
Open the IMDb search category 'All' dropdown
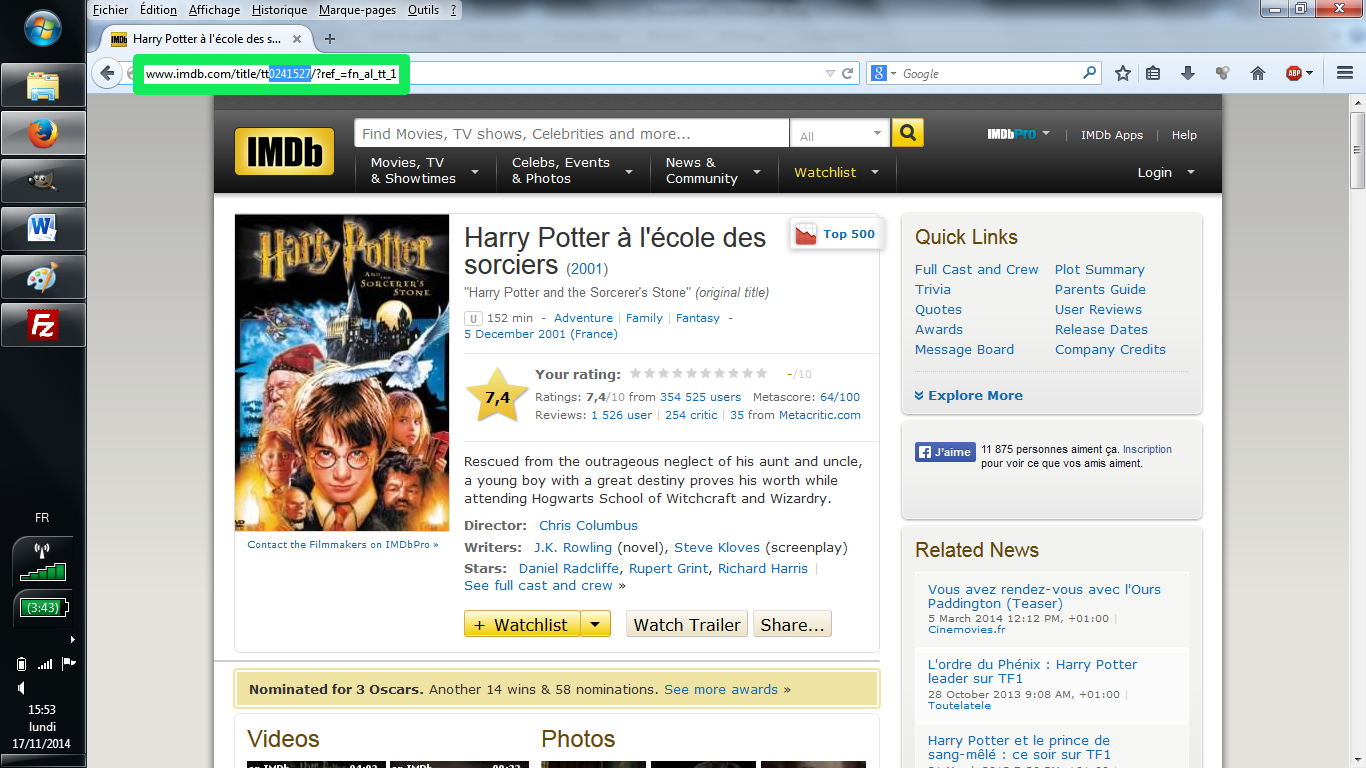click(x=839, y=134)
